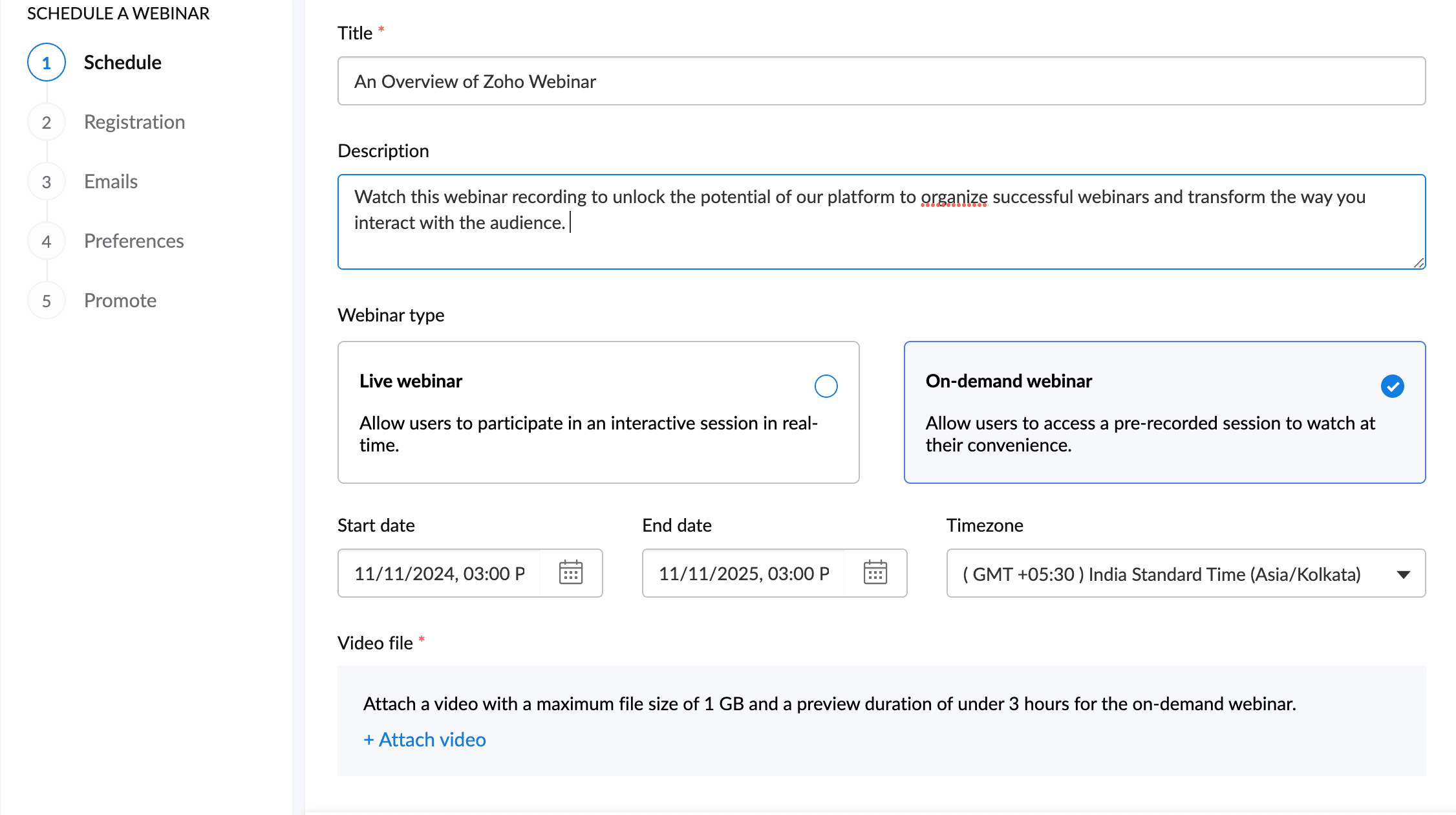Click step 4 circle icon for Preferences
This screenshot has width=1456, height=815.
(x=47, y=241)
